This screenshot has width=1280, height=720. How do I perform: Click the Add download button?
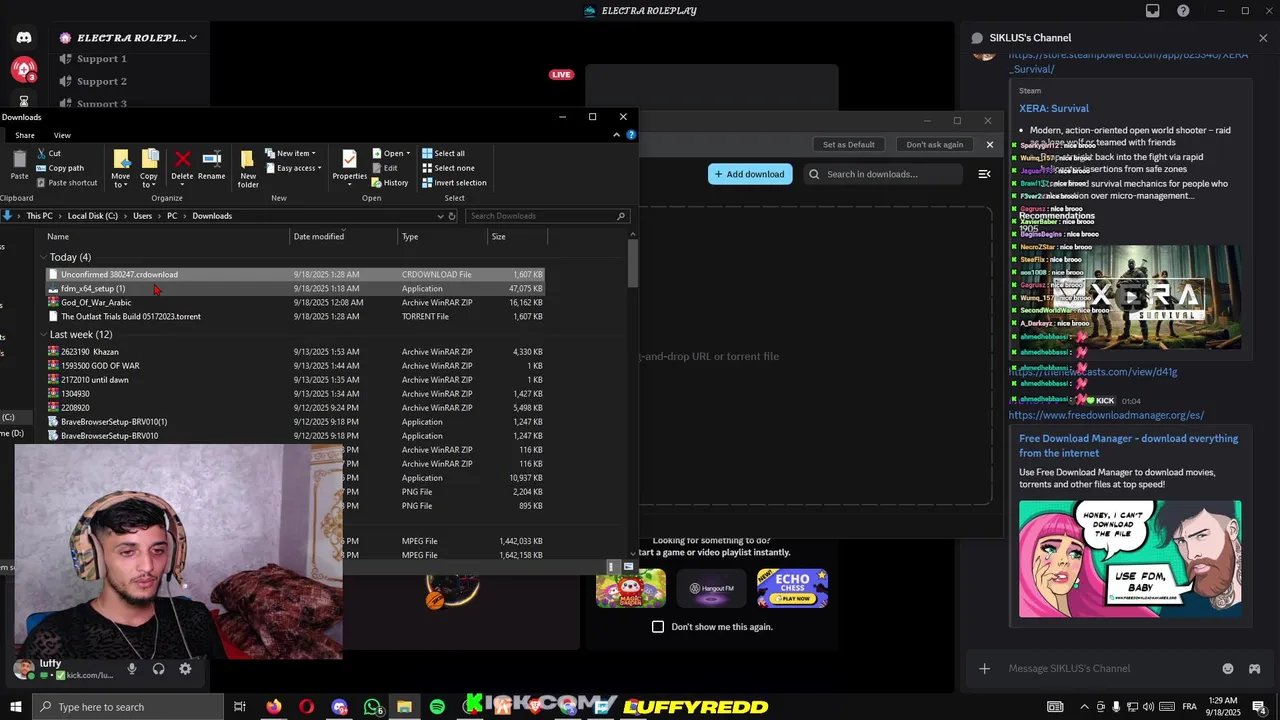click(750, 174)
